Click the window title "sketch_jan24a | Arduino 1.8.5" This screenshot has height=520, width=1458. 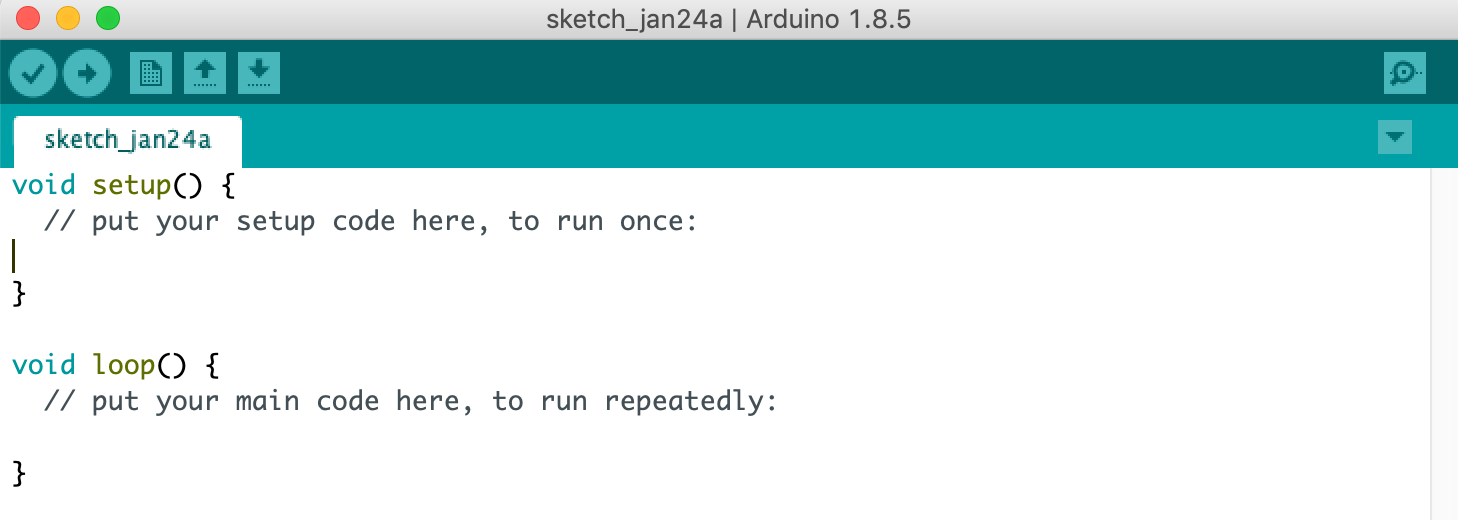click(x=728, y=19)
